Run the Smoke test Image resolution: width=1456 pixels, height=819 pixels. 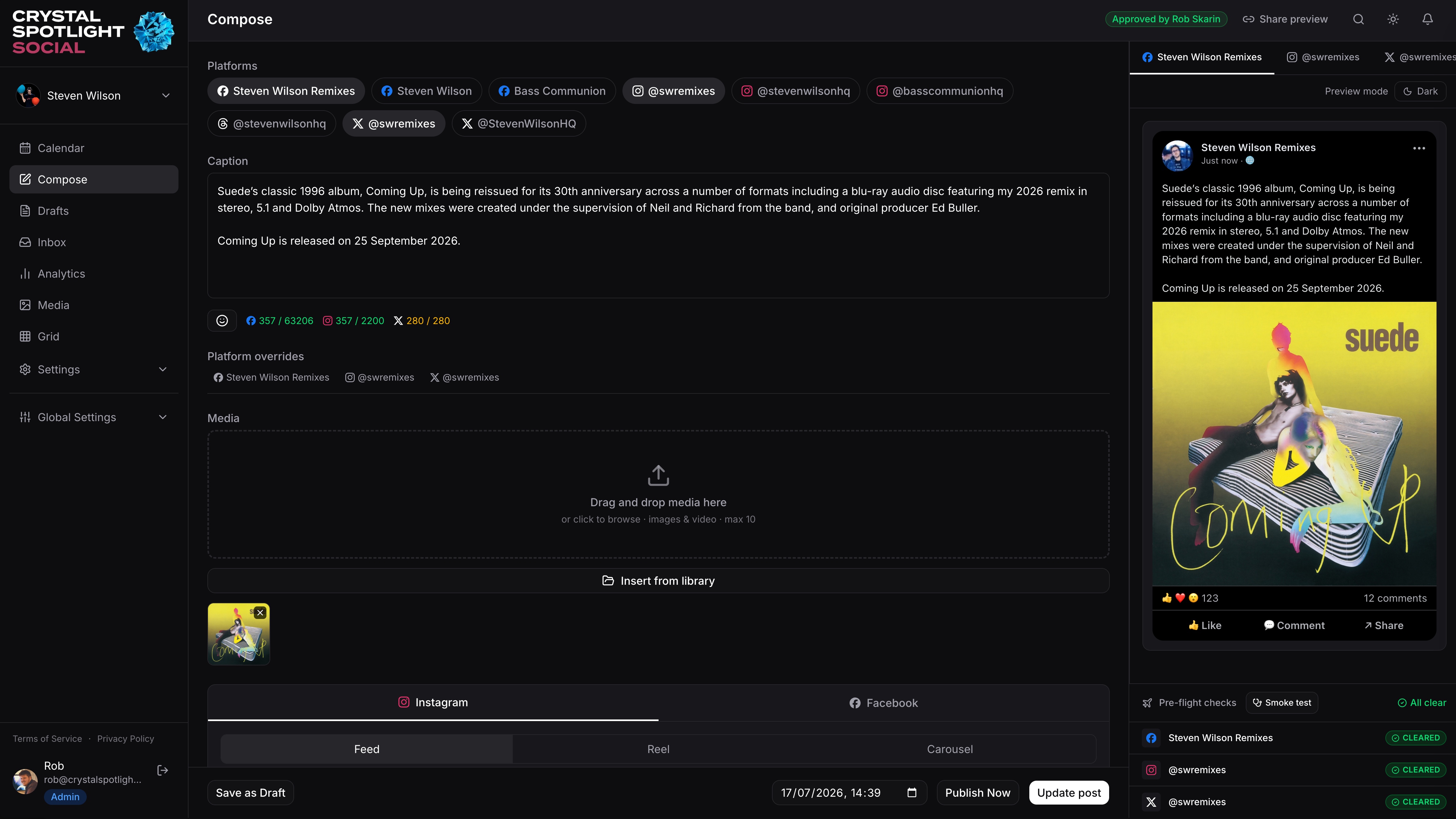pyautogui.click(x=1281, y=702)
